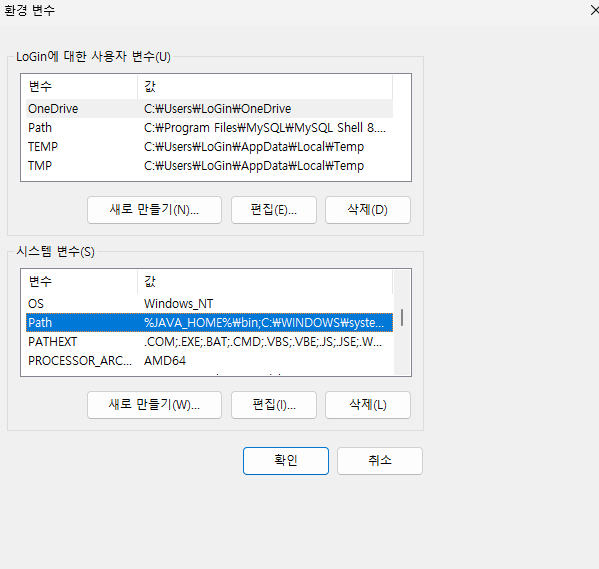Cancel with the 취소 button
Viewport: 599px width, 569px height.
(380, 461)
